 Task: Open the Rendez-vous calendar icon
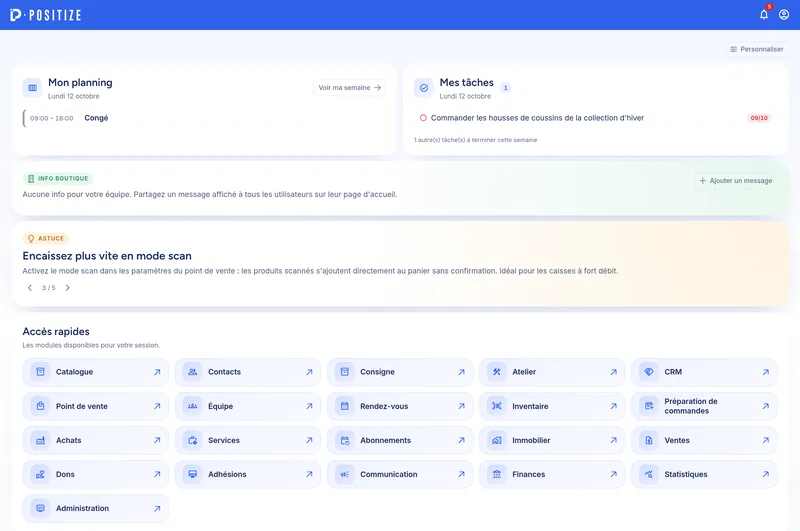[x=344, y=406]
